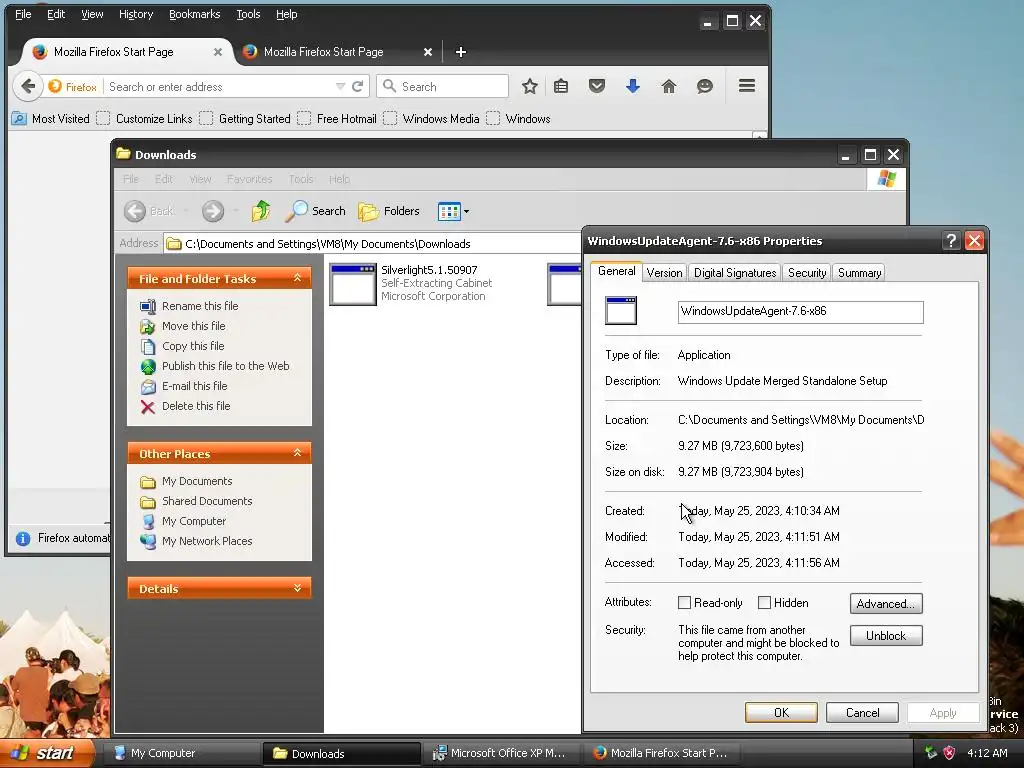
Task: Click OK in the Properties dialog
Action: click(781, 712)
